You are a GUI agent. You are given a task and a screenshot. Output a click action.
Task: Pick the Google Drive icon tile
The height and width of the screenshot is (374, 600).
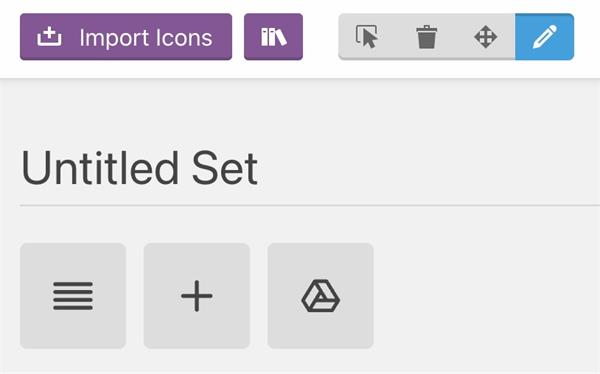[320, 296]
